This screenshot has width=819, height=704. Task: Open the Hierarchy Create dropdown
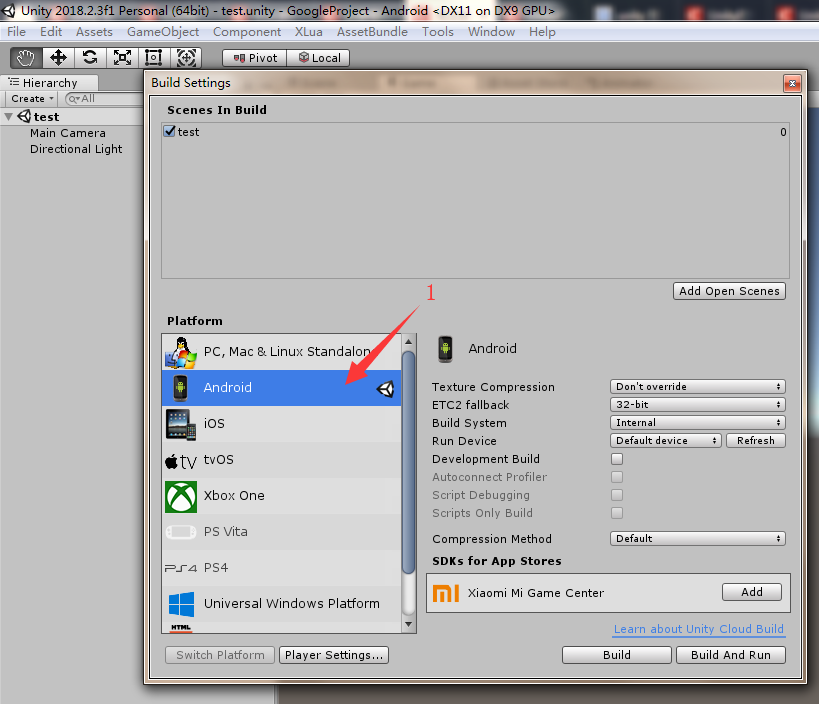31,99
